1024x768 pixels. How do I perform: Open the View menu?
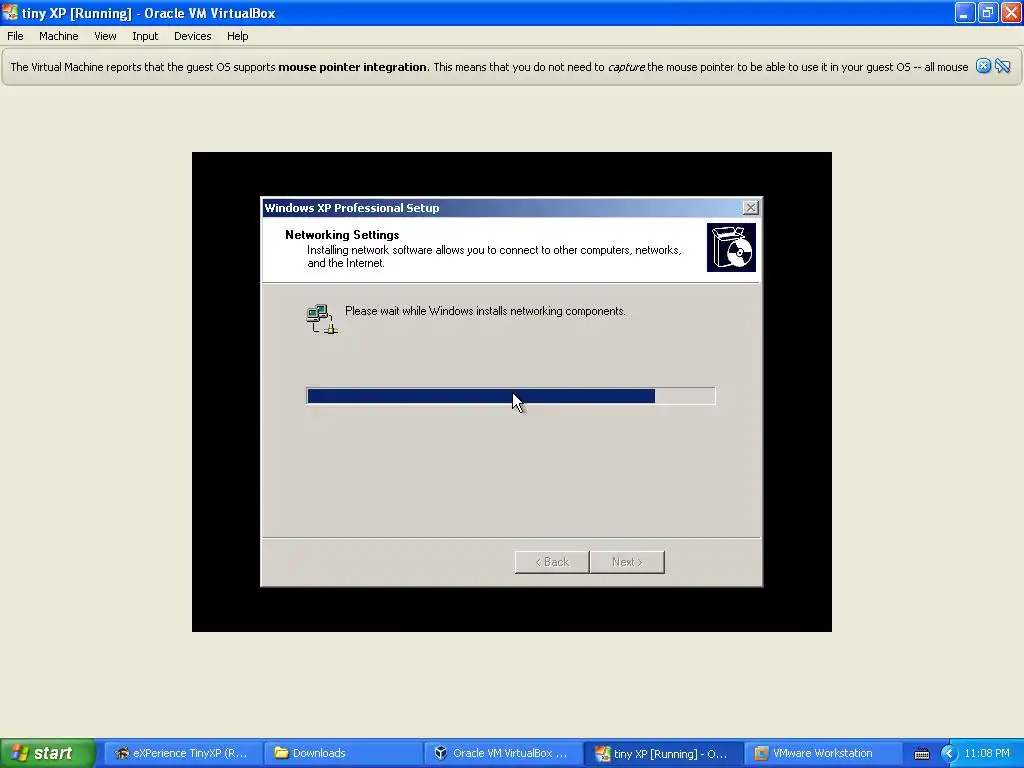[x=105, y=36]
